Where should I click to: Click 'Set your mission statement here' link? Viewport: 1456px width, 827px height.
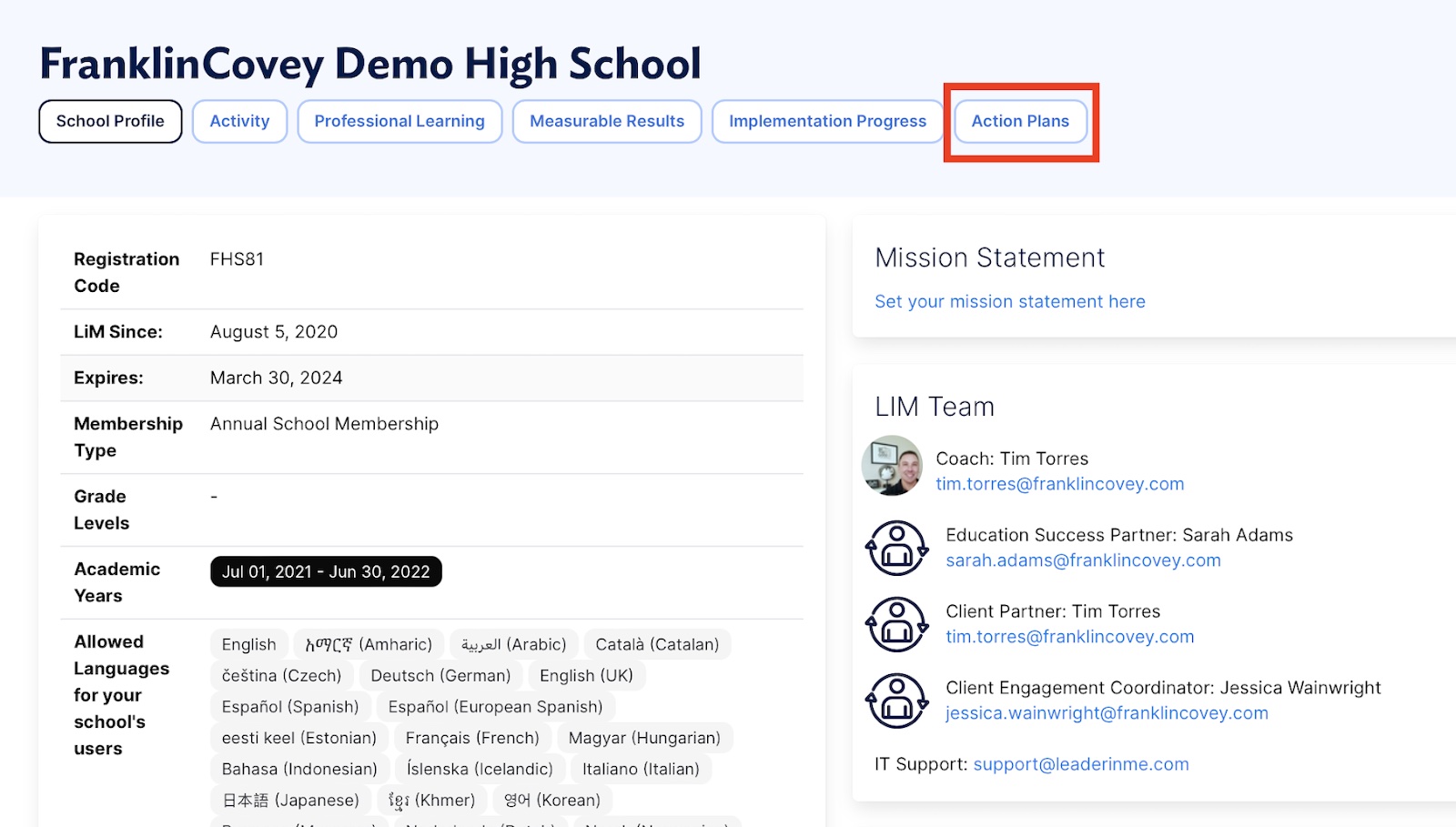point(1009,301)
